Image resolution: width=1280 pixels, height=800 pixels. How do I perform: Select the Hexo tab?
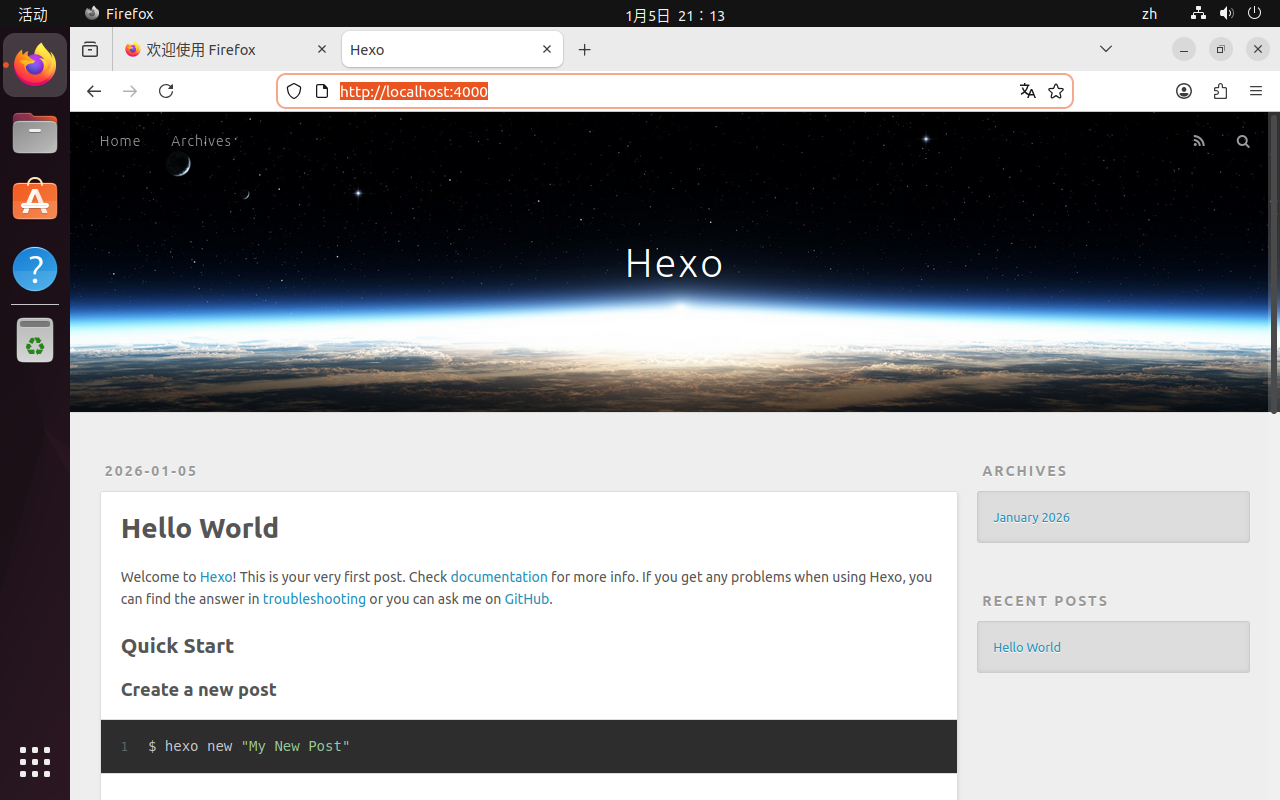(x=452, y=49)
